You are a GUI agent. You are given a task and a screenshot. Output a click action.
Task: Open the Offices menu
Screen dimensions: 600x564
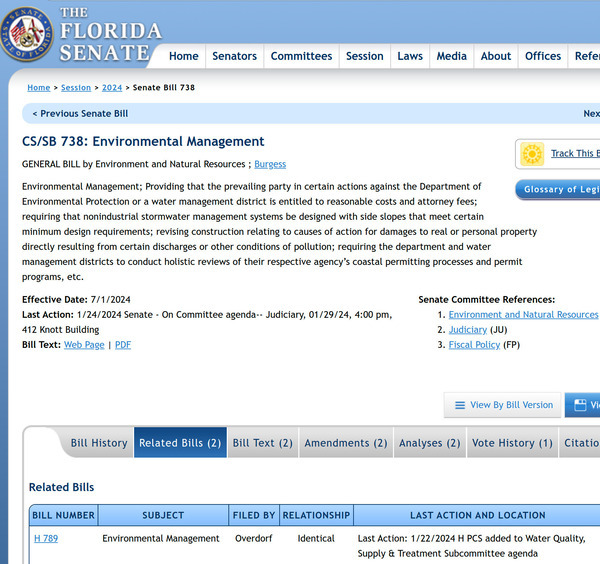pos(543,56)
